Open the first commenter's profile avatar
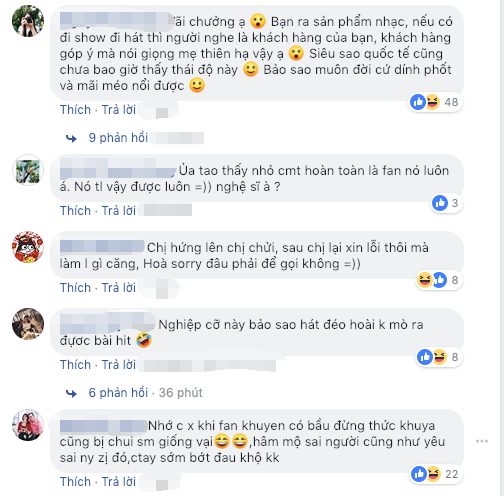This screenshot has height=496, width=504. point(28,21)
